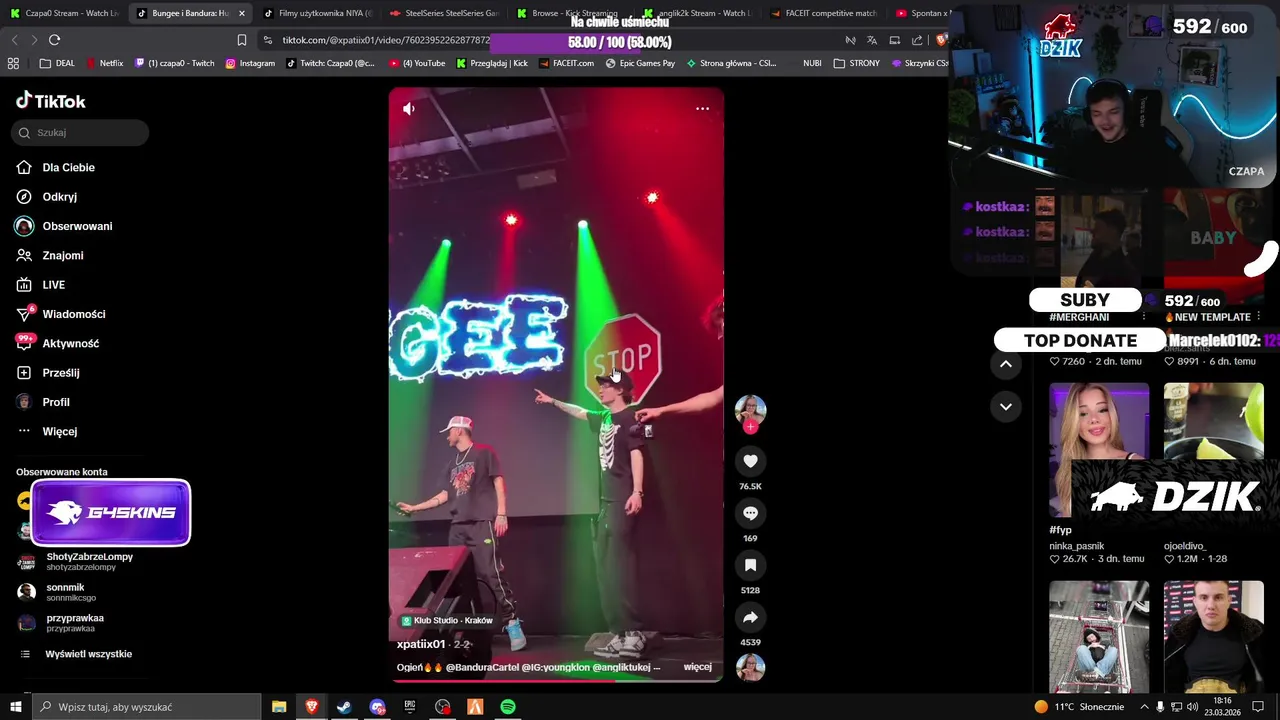The width and height of the screenshot is (1280, 720).
Task: Bookmark this page icon in address bar
Action: pos(241,40)
